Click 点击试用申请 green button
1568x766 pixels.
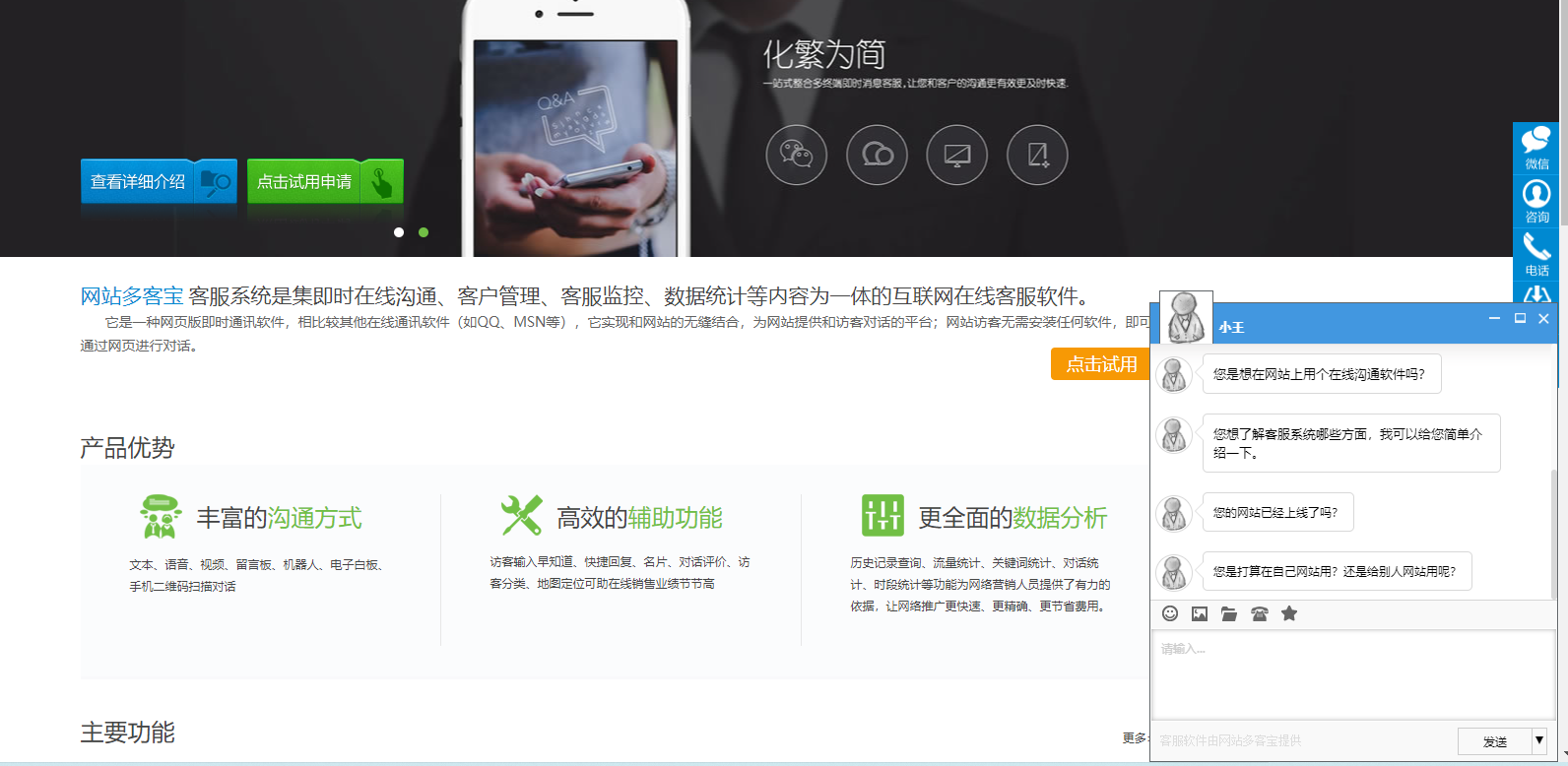[325, 181]
